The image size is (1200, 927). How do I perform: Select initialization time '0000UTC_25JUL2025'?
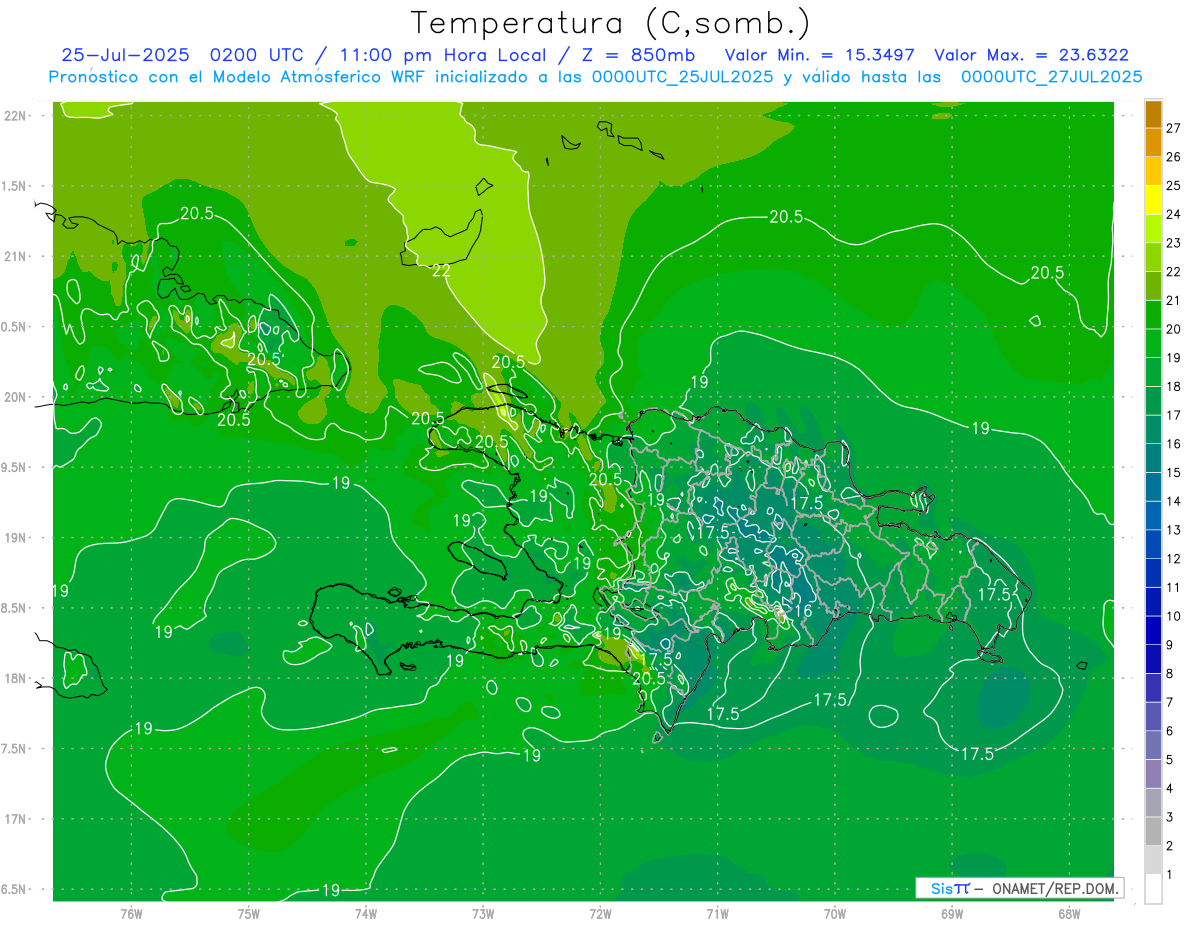click(683, 77)
